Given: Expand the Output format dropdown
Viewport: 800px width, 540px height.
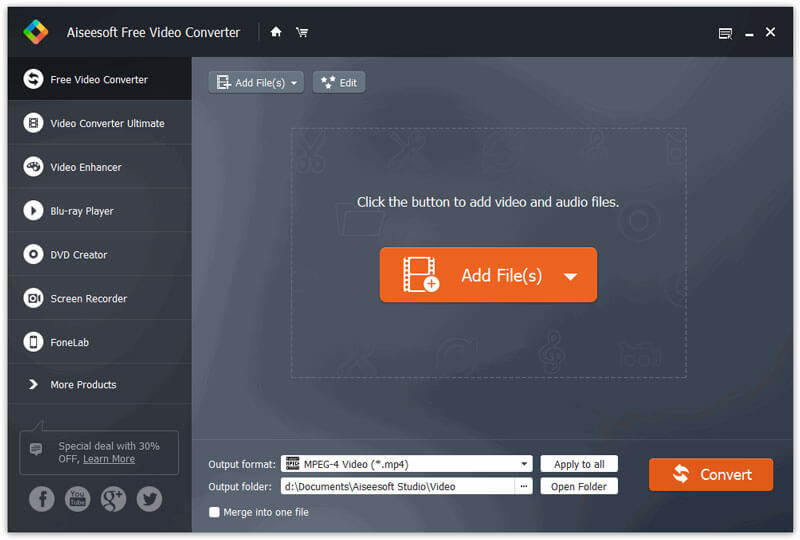Looking at the screenshot, I should click(x=525, y=464).
